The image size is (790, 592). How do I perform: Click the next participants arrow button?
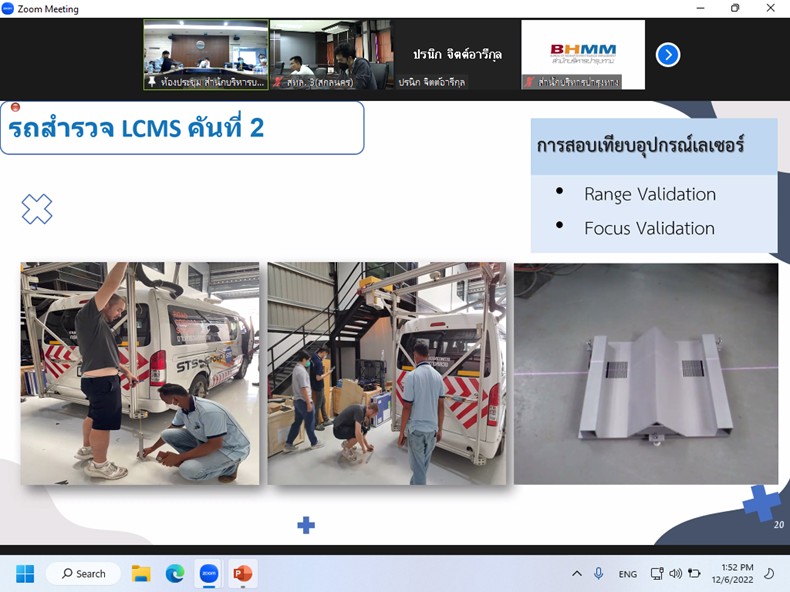point(668,55)
